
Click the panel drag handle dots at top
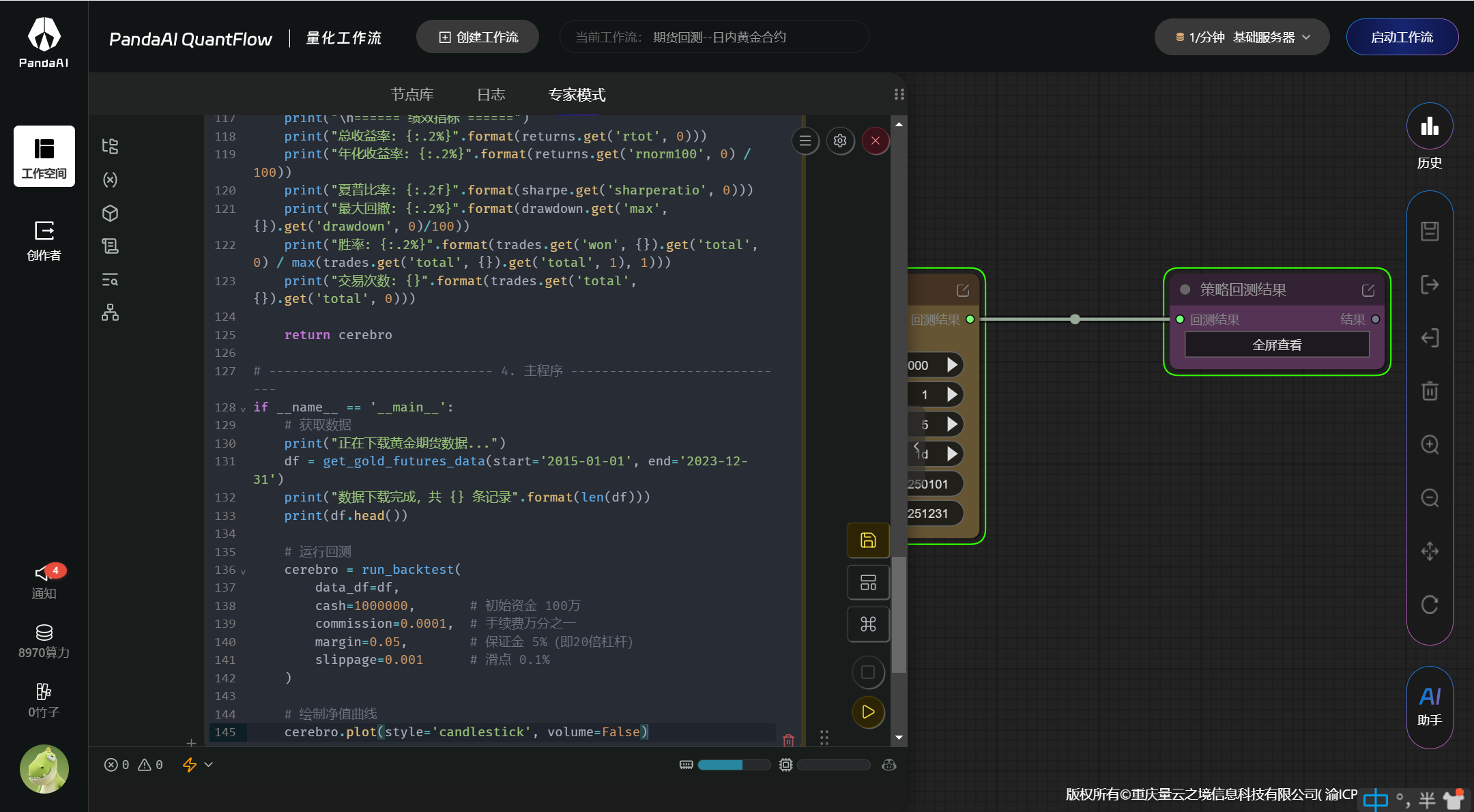coord(899,94)
